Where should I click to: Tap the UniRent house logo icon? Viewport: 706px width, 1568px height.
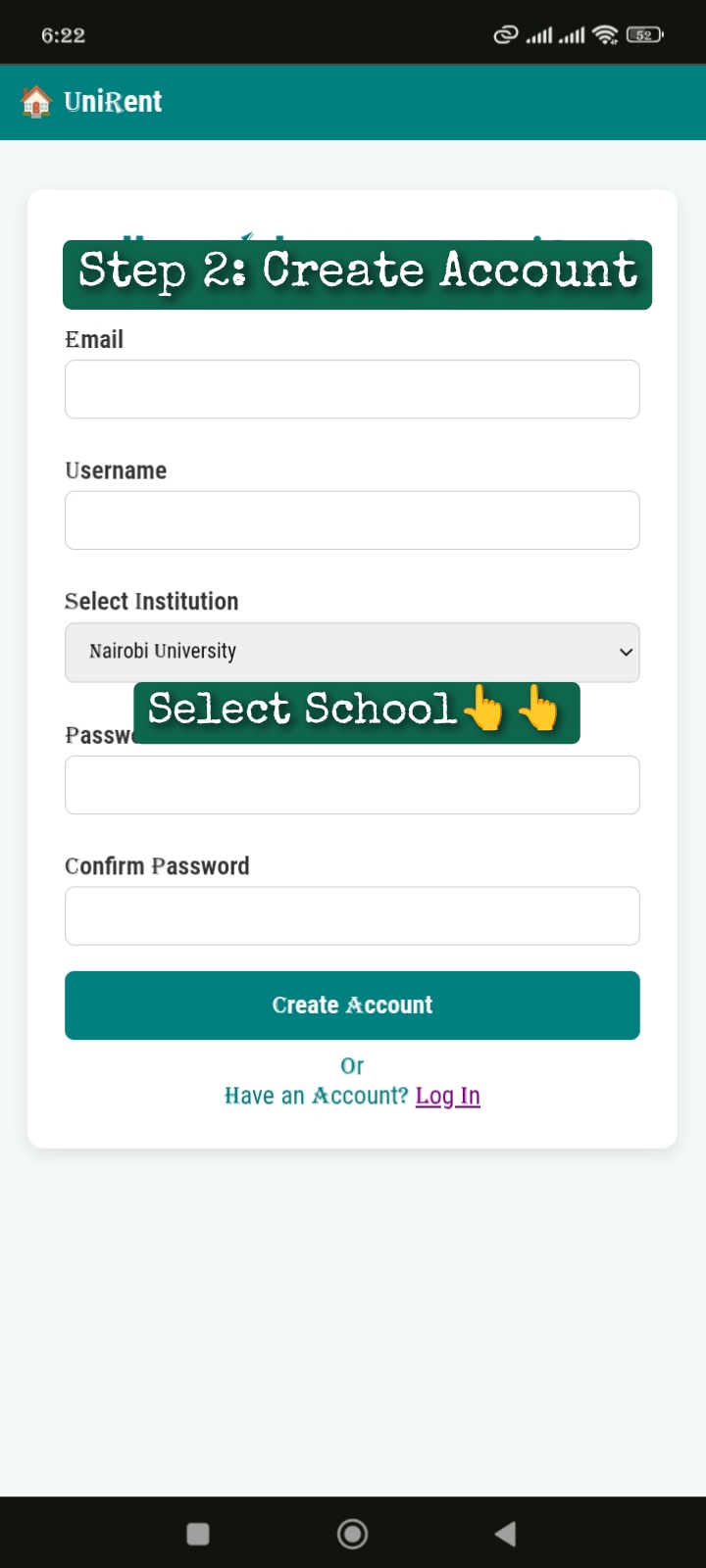point(36,102)
